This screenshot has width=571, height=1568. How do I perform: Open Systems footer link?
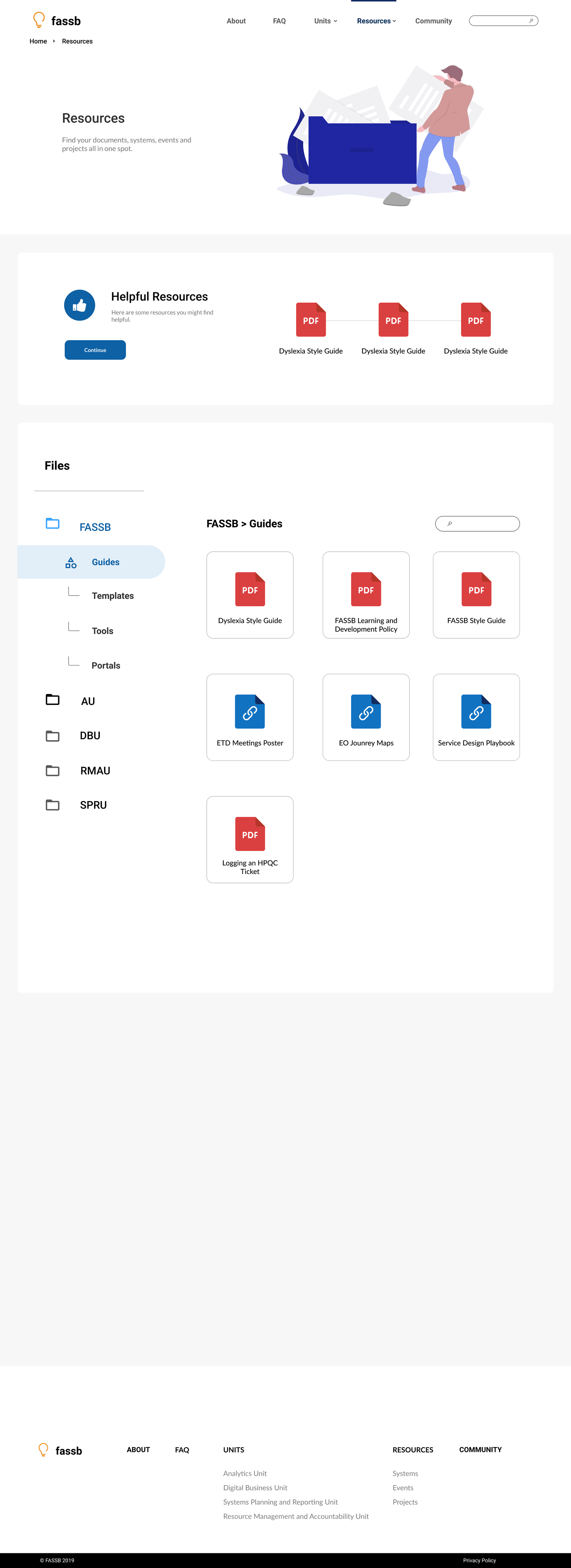tap(405, 1474)
